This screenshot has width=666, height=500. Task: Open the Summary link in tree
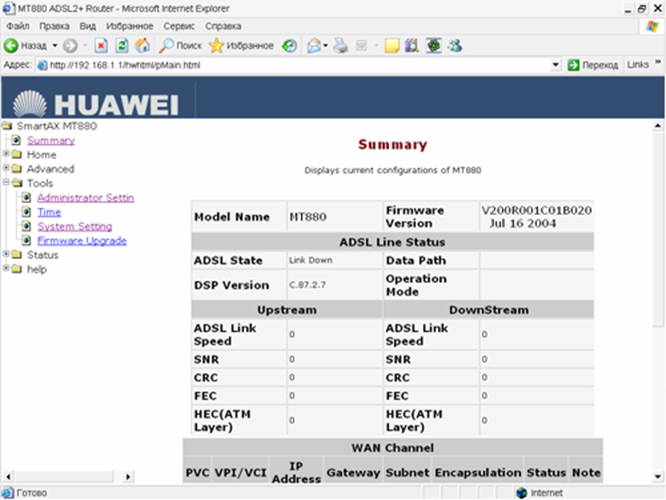point(51,140)
